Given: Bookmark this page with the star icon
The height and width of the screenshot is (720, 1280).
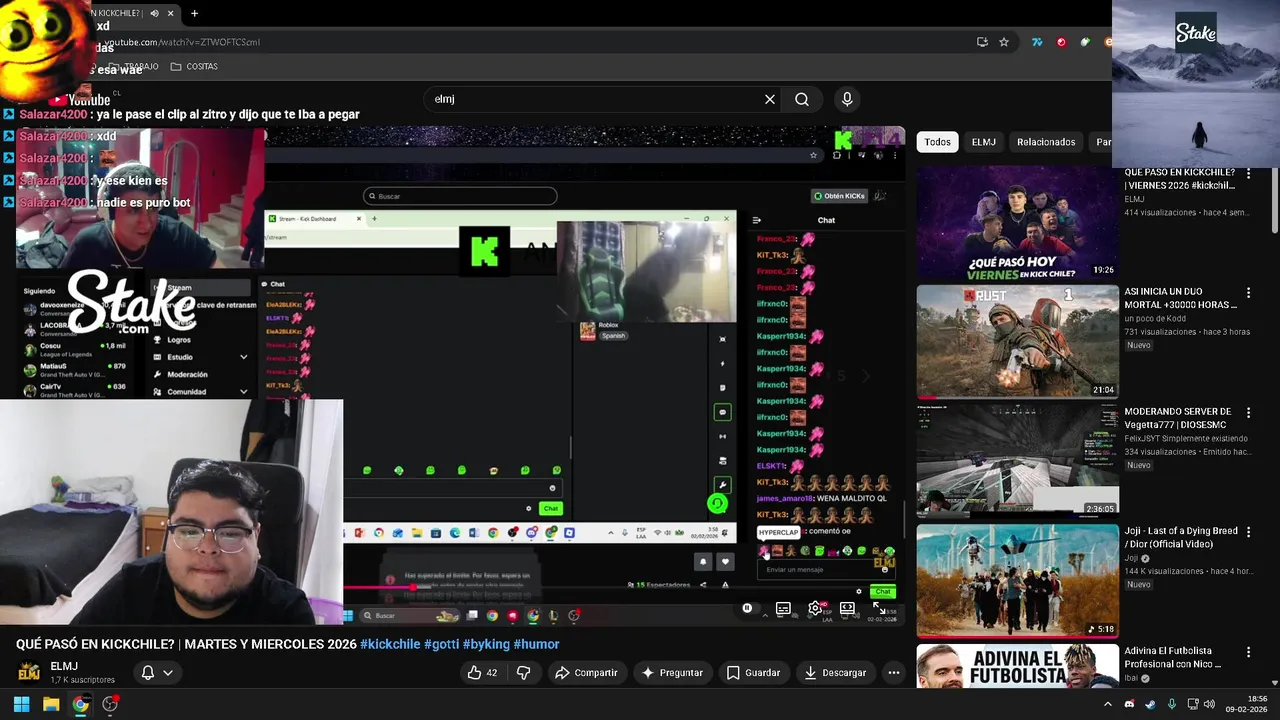Looking at the screenshot, I should [x=1004, y=42].
